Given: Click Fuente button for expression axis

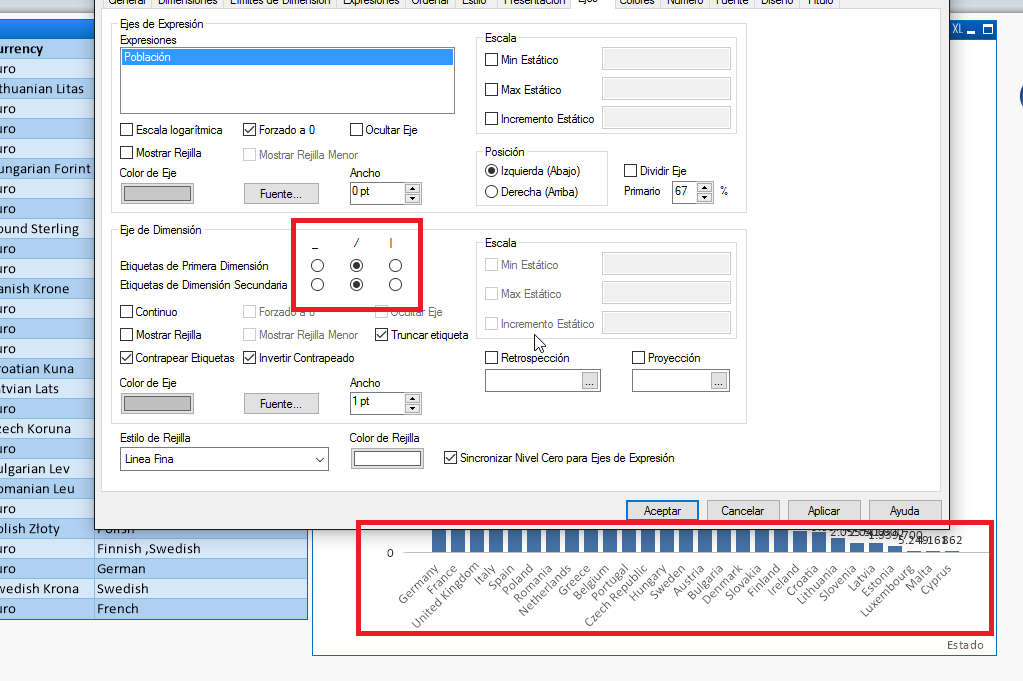Looking at the screenshot, I should [x=281, y=194].
